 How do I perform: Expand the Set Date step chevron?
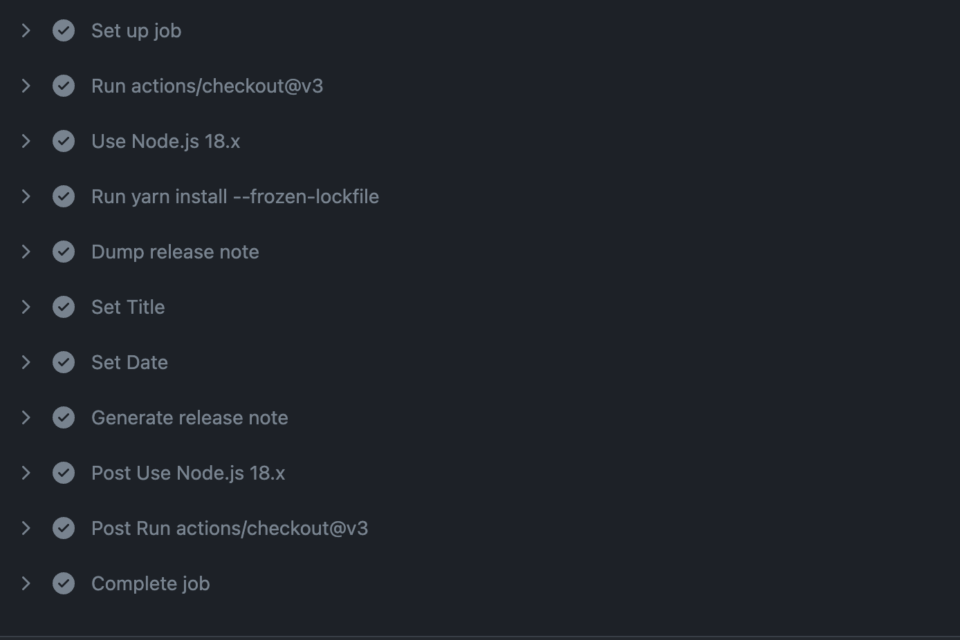coord(26,363)
